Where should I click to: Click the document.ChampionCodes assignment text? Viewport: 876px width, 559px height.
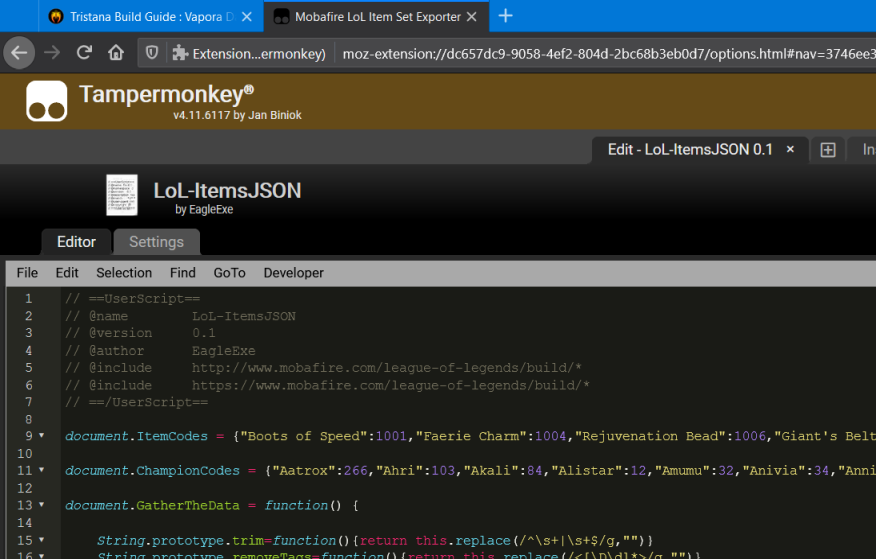[152, 471]
